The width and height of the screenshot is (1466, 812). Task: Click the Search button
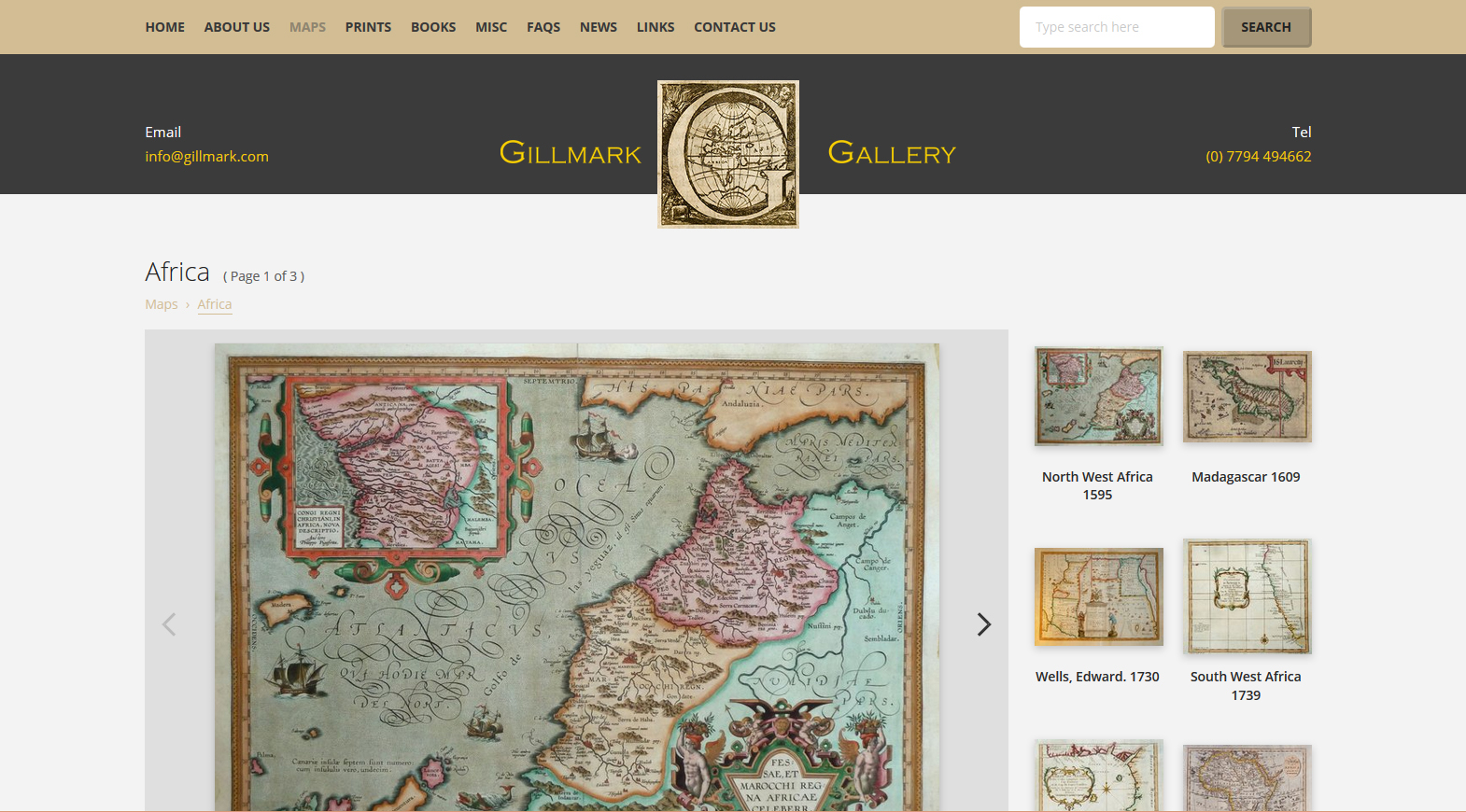pos(1266,27)
